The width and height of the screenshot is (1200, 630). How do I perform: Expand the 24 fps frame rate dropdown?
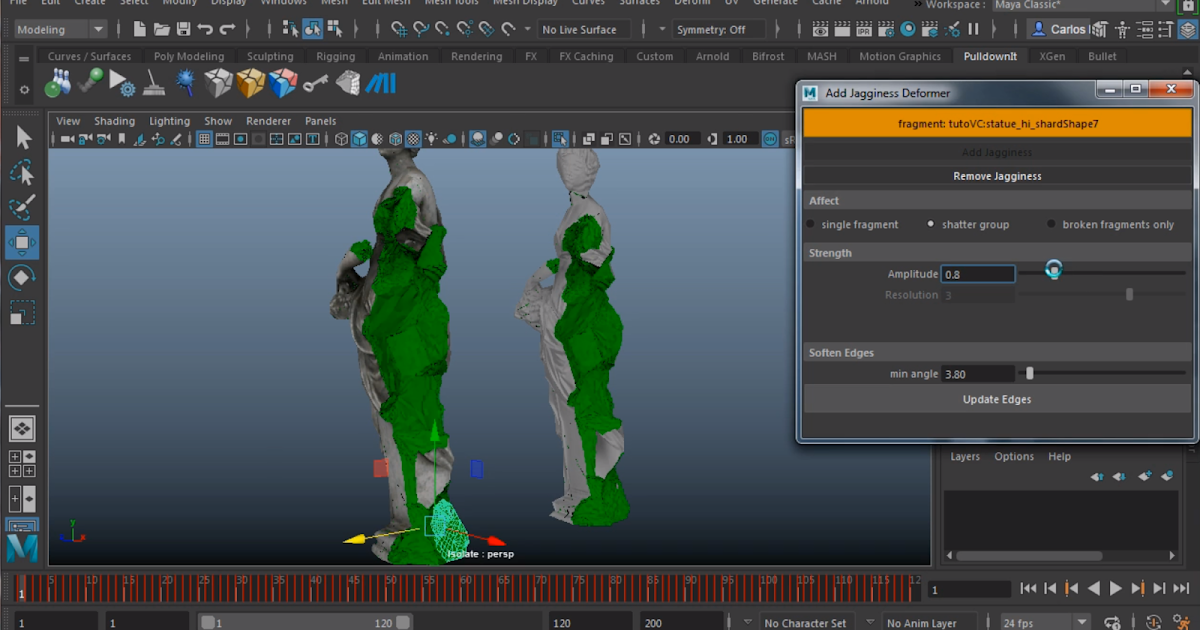1045,623
